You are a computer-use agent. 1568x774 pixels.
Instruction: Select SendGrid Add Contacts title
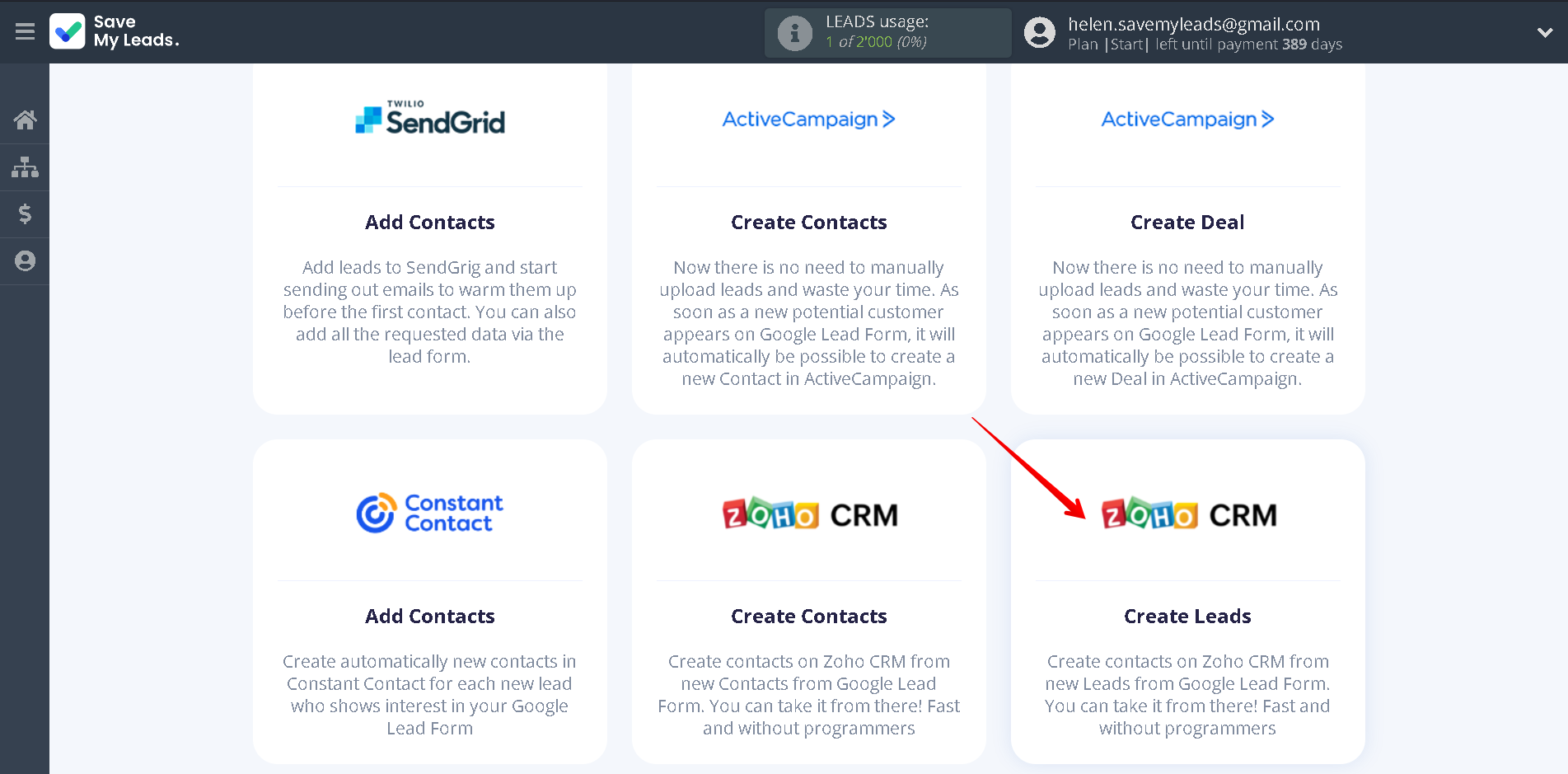pyautogui.click(x=430, y=223)
